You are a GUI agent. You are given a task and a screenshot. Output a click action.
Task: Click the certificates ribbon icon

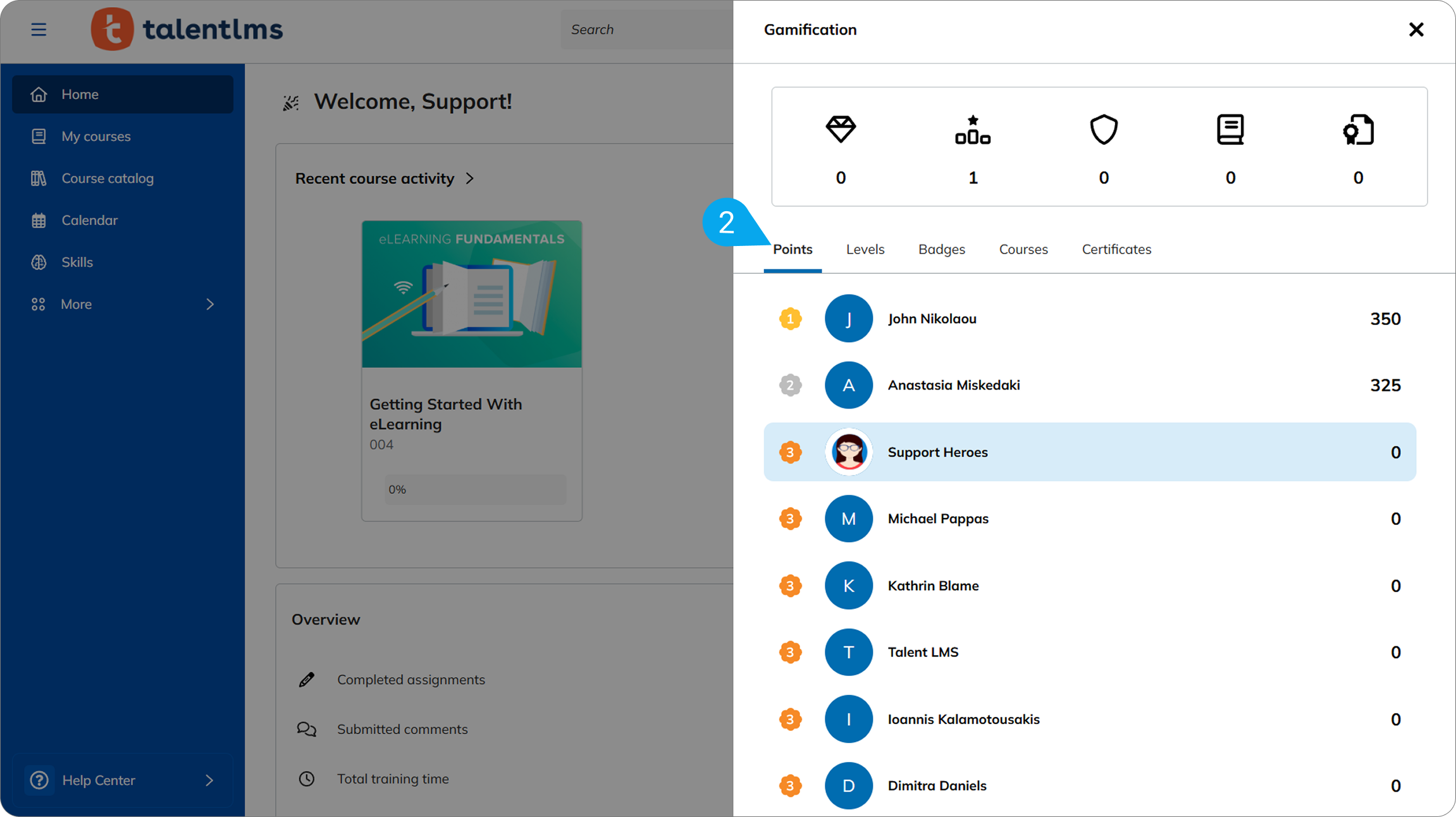1359,130
